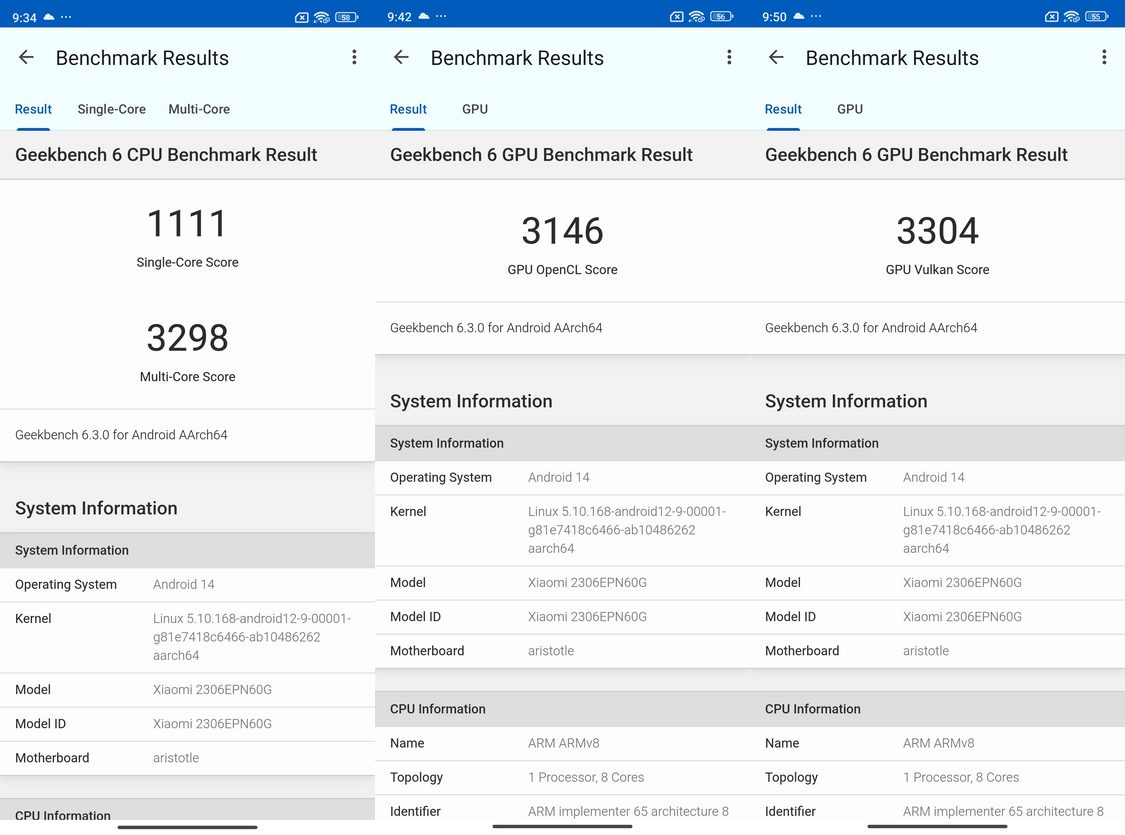The image size is (1125, 835).
Task: Tap GPU OpenCL Score label
Action: [562, 270]
